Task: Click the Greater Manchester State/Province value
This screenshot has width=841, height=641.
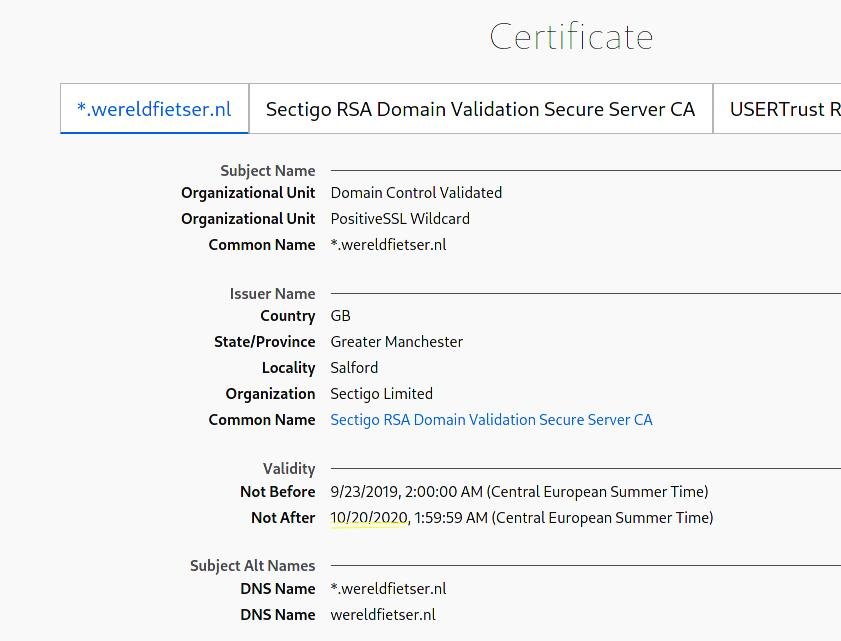Action: (396, 342)
